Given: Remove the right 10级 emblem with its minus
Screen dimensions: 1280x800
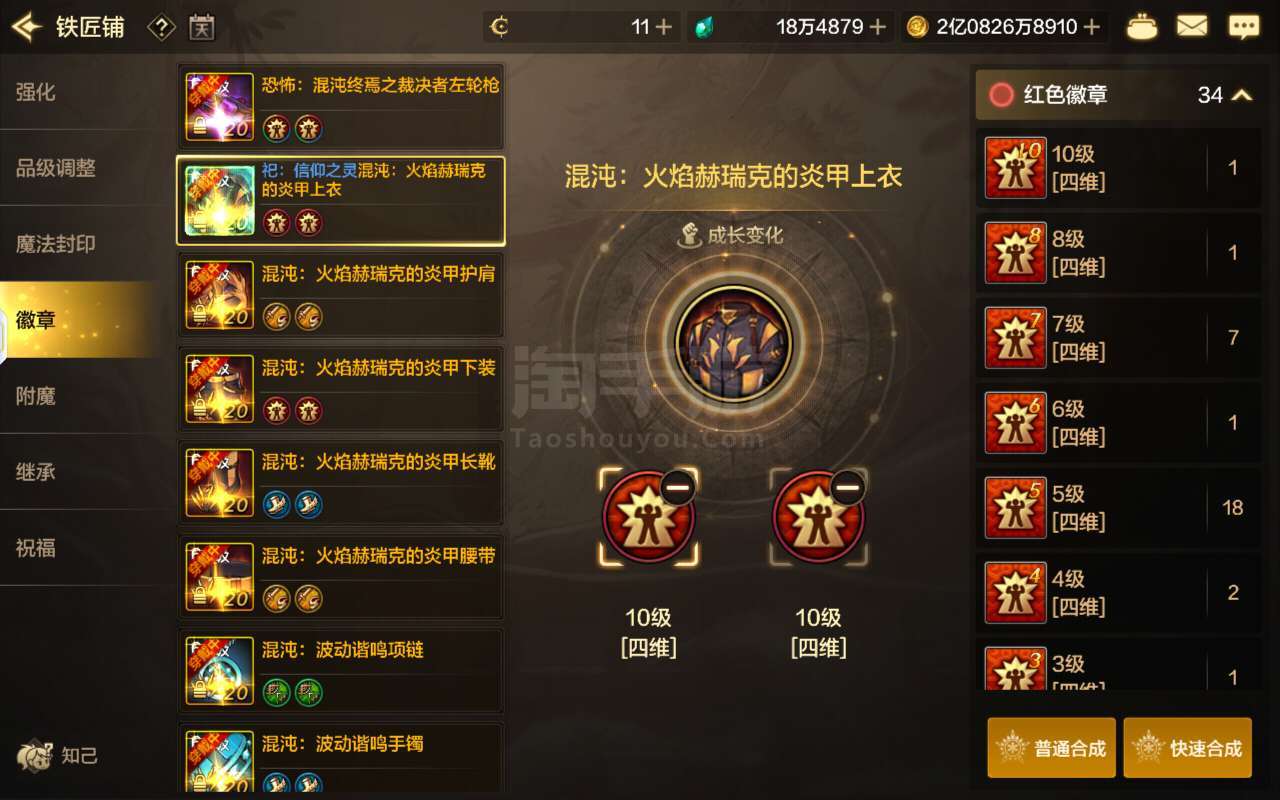Looking at the screenshot, I should [848, 488].
